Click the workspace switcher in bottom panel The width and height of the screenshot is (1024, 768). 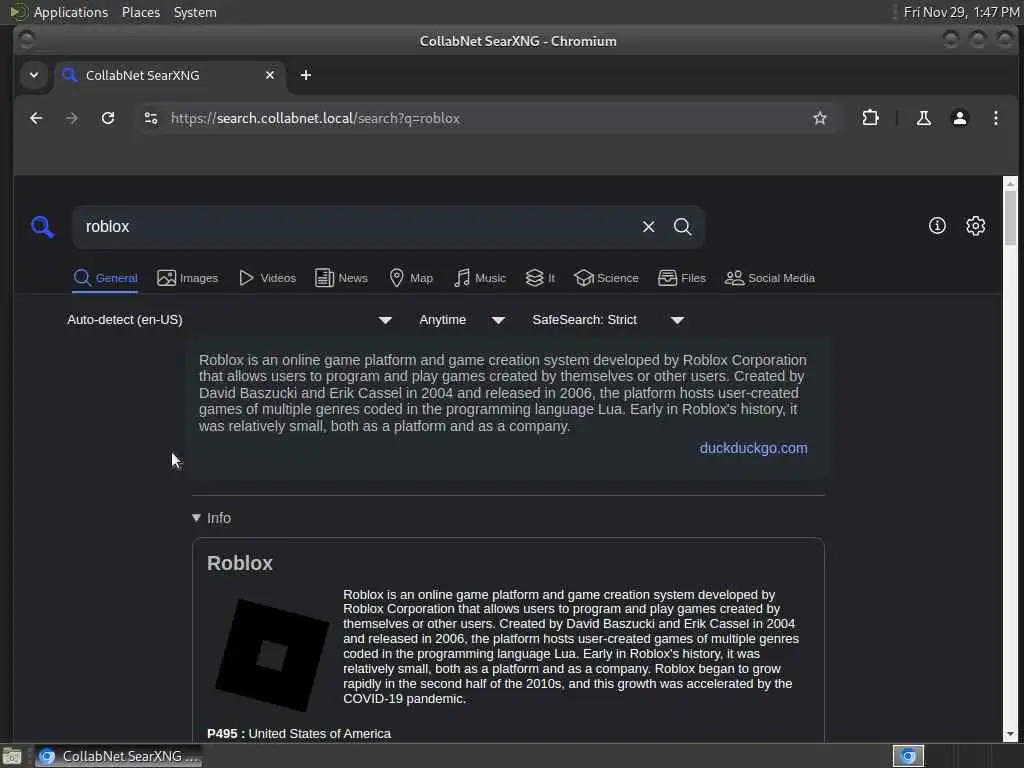908,756
